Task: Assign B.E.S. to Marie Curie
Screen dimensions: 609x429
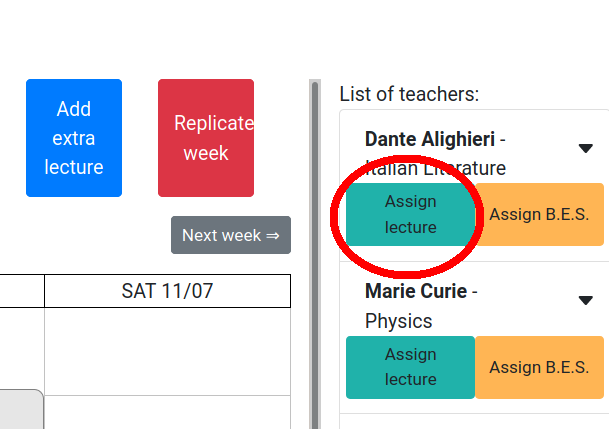Action: point(539,367)
